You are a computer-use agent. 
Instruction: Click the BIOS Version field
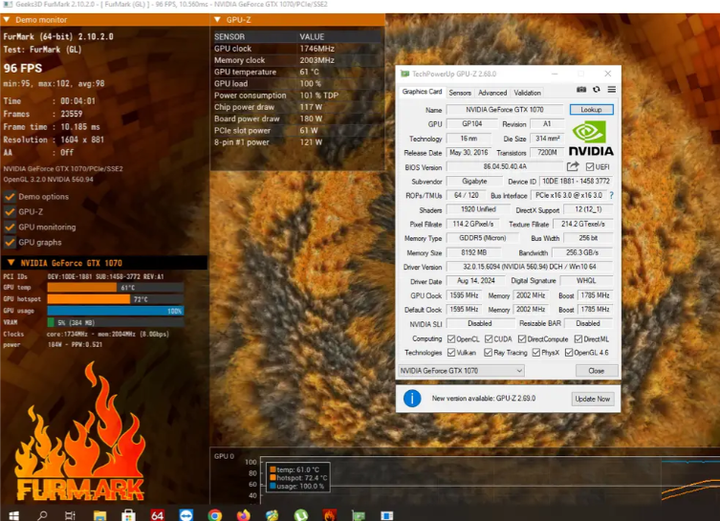coord(505,167)
